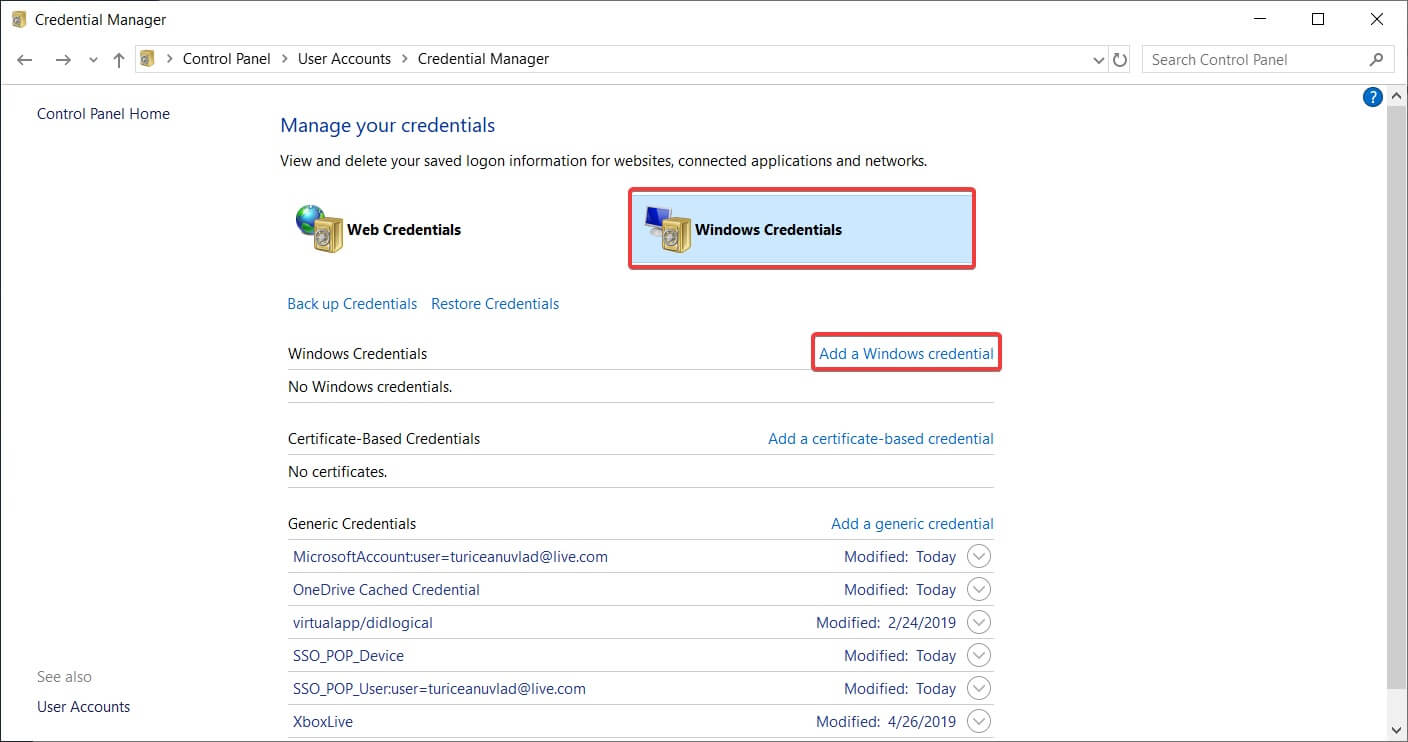Click the address bar safe icon
Viewport: 1408px width, 742px height.
[148, 59]
